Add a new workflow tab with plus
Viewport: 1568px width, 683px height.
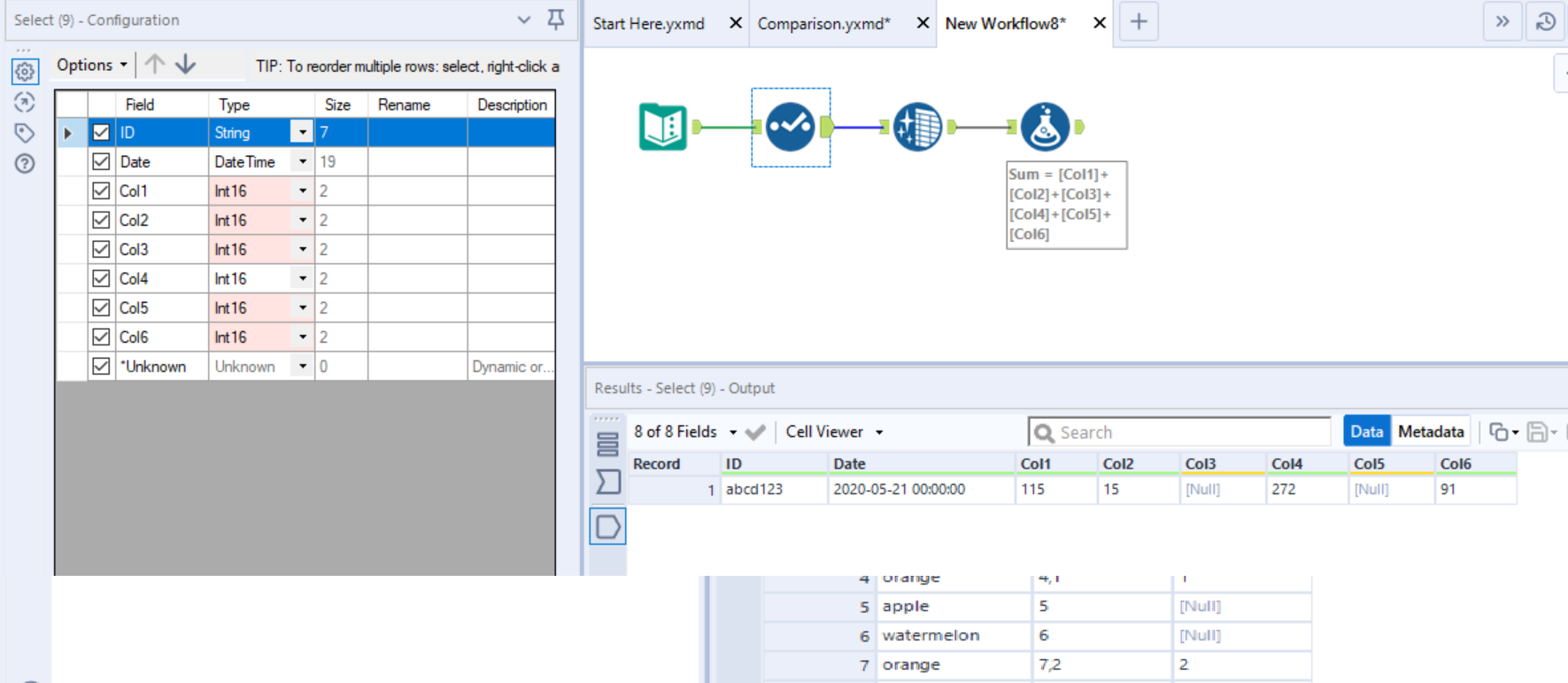(x=1139, y=22)
